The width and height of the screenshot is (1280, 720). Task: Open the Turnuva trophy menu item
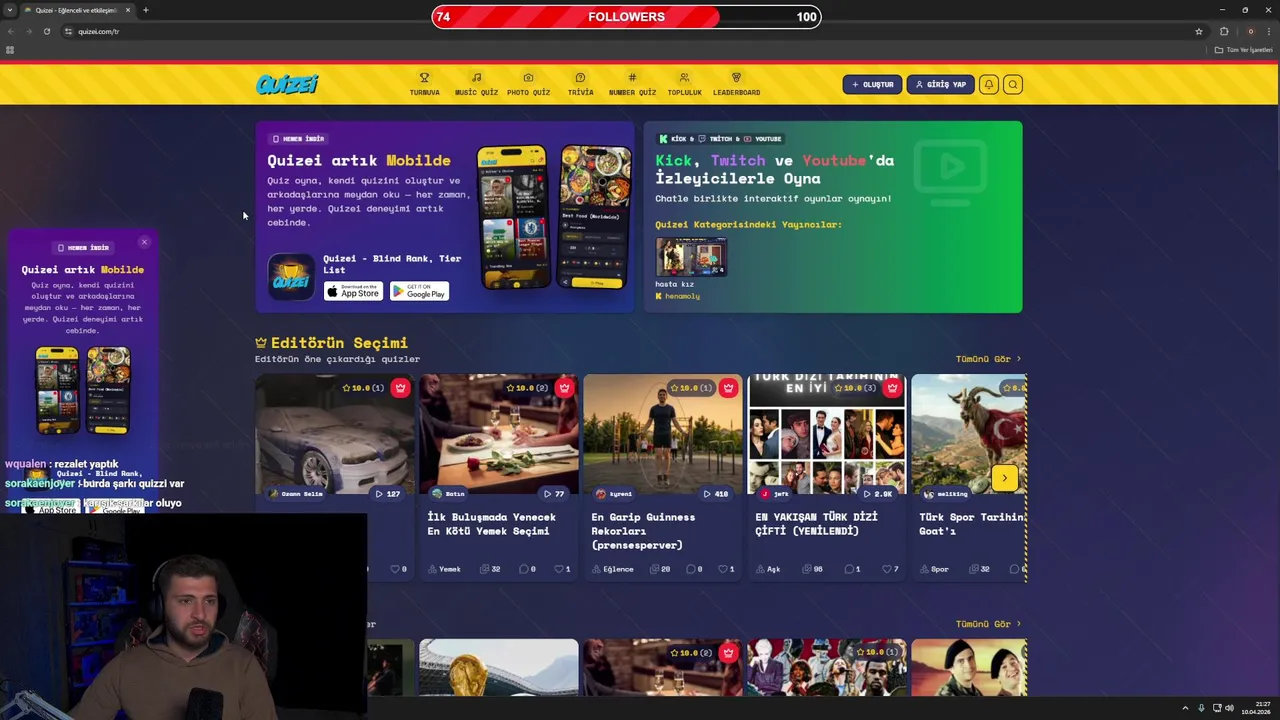tap(424, 84)
